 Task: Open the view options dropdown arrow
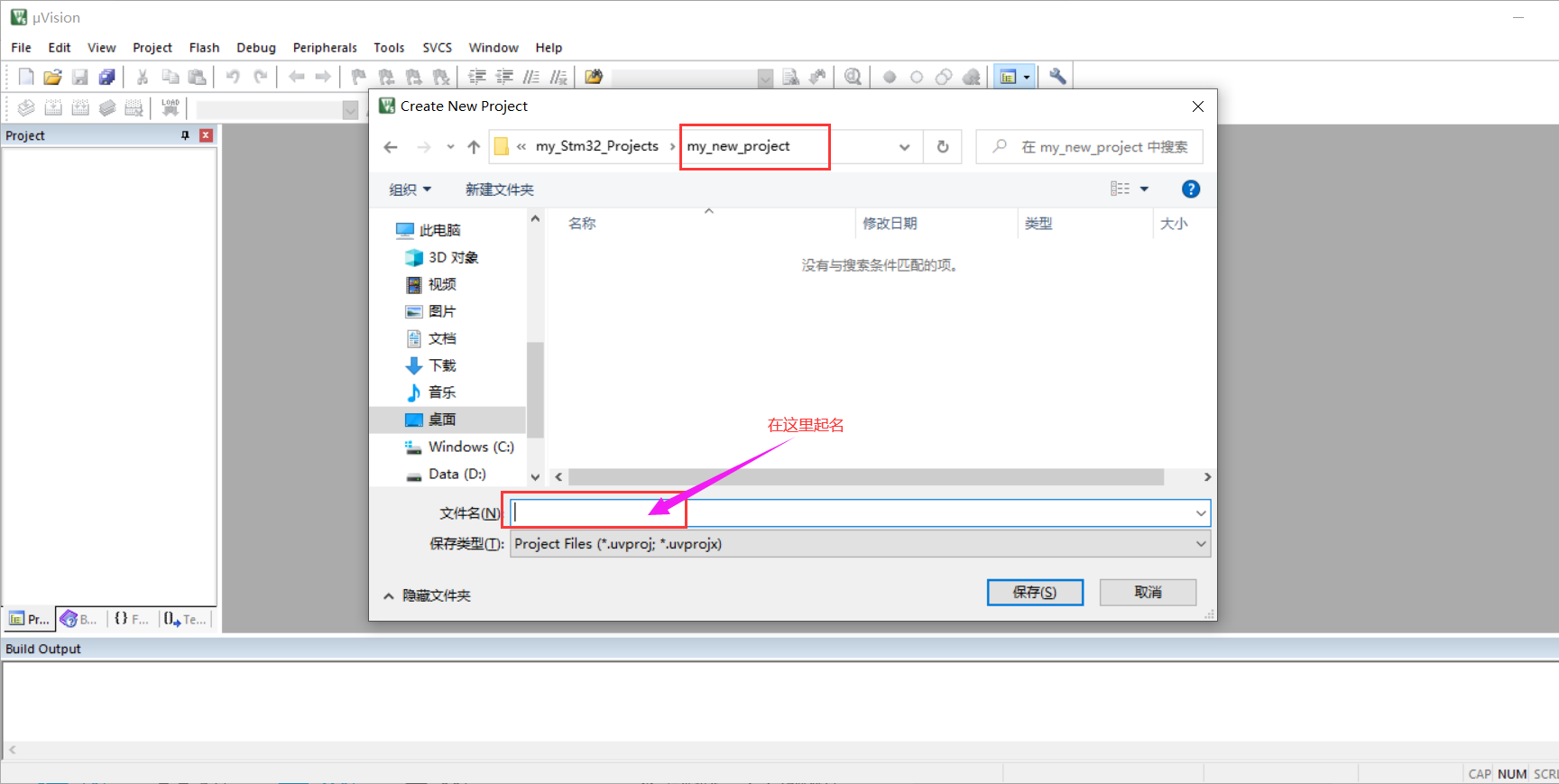(x=1144, y=189)
